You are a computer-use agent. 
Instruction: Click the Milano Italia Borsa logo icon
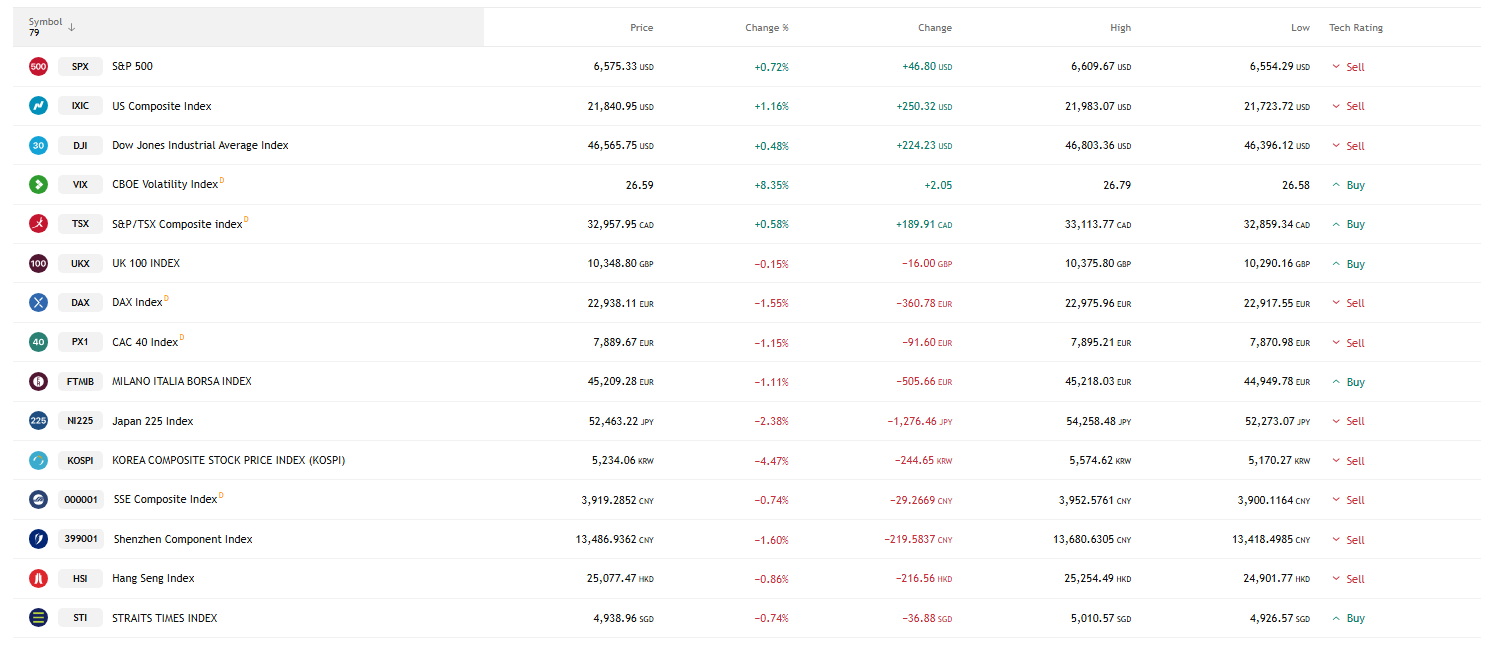tap(38, 382)
